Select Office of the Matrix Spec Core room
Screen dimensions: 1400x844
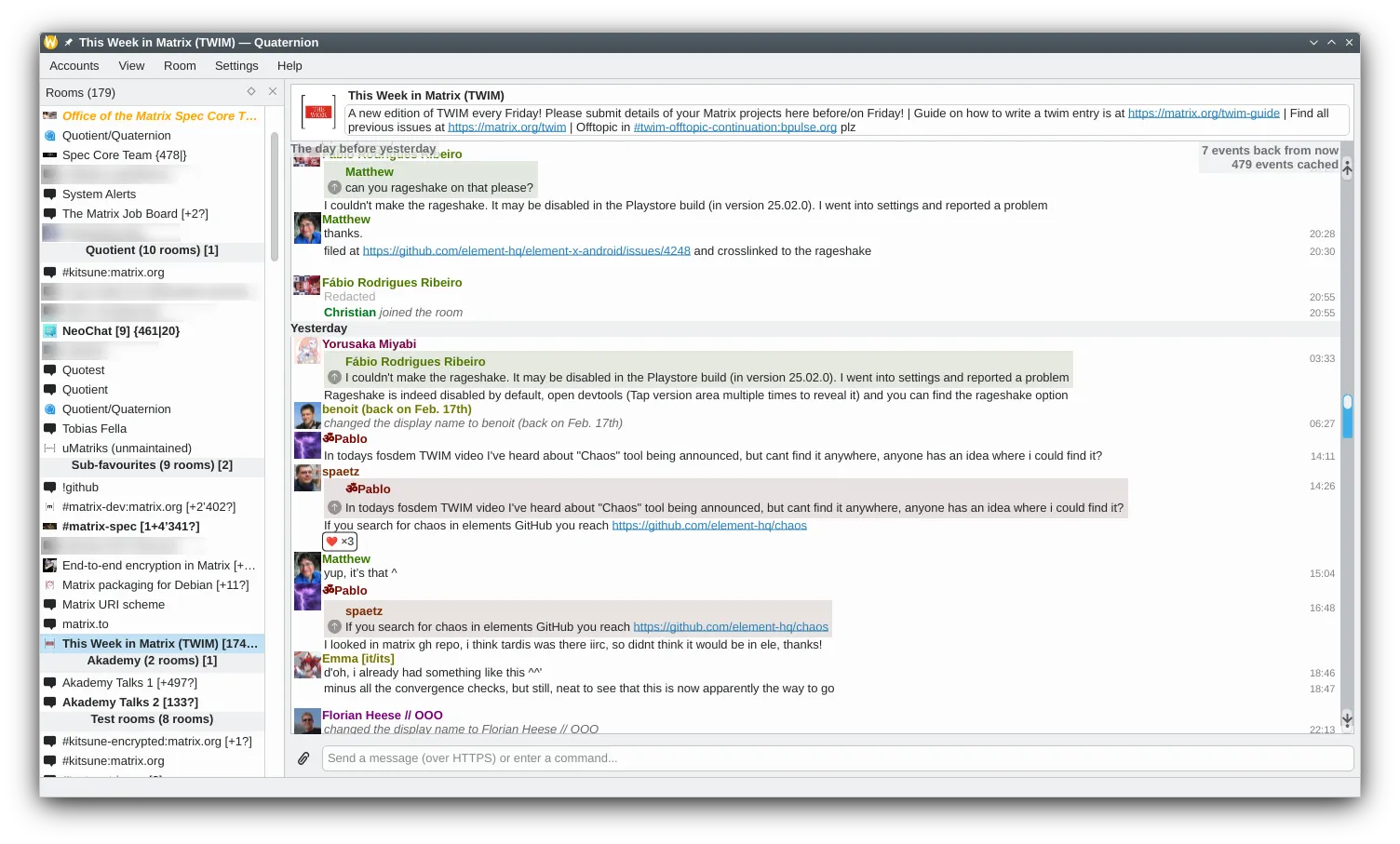(x=153, y=116)
